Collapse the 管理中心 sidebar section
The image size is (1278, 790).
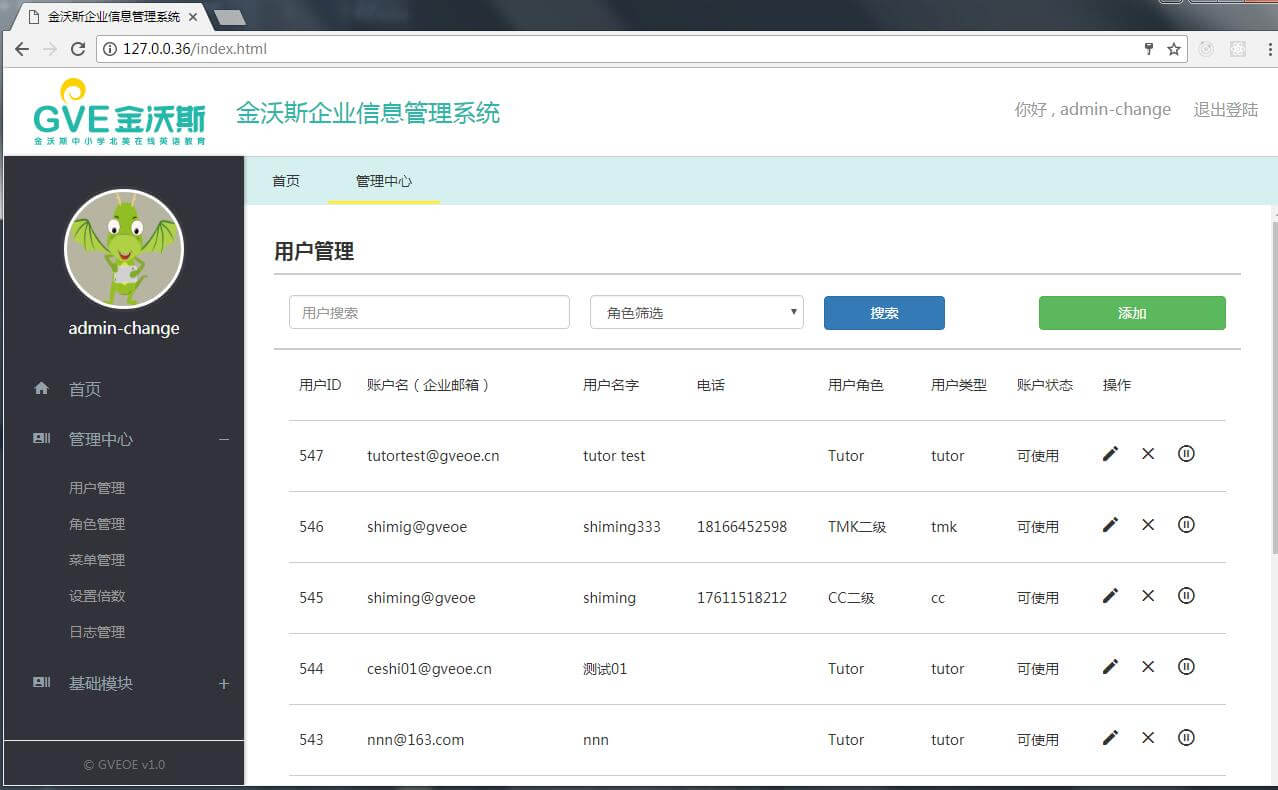click(224, 440)
